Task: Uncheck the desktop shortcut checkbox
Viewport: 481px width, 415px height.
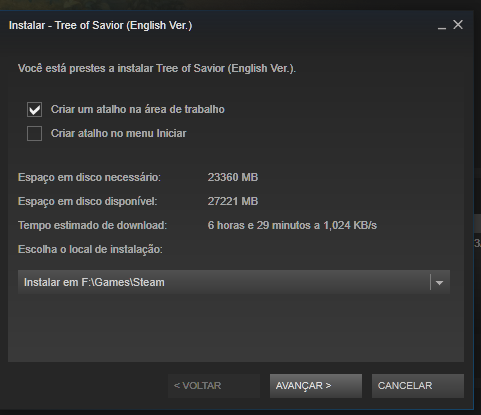Action: coord(34,109)
